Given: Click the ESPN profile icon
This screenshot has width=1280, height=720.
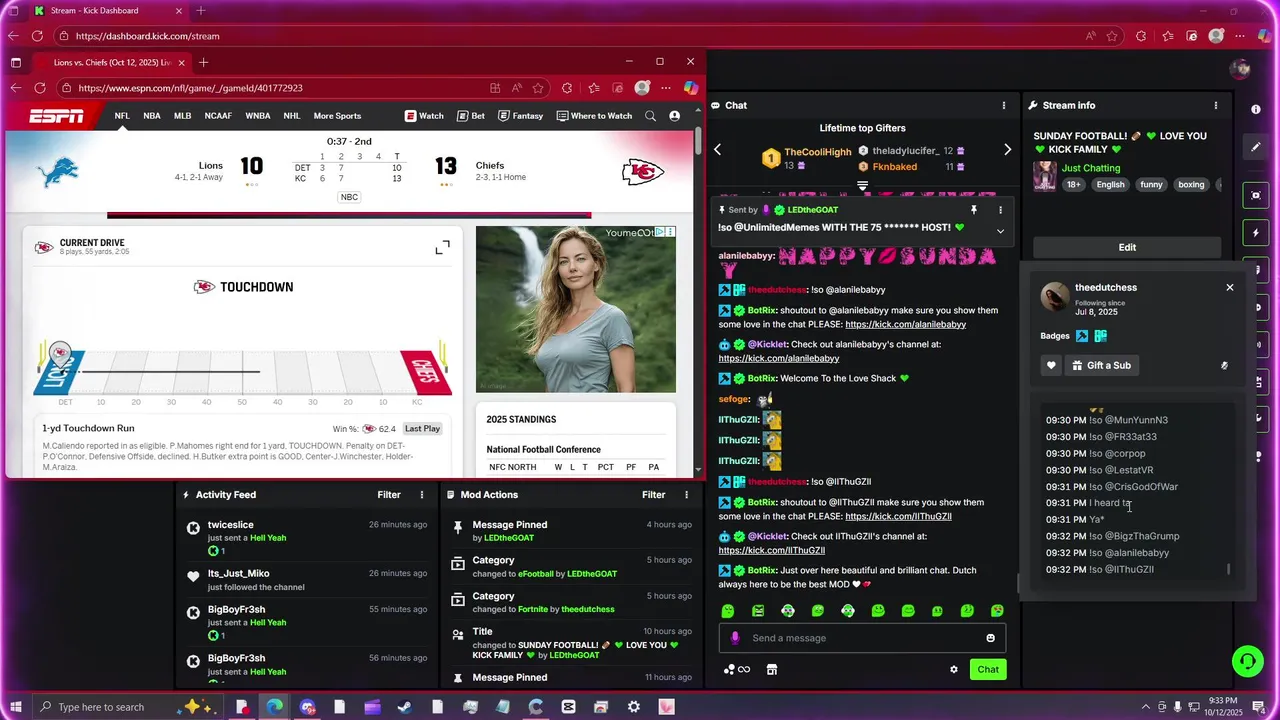Looking at the screenshot, I should click(675, 116).
